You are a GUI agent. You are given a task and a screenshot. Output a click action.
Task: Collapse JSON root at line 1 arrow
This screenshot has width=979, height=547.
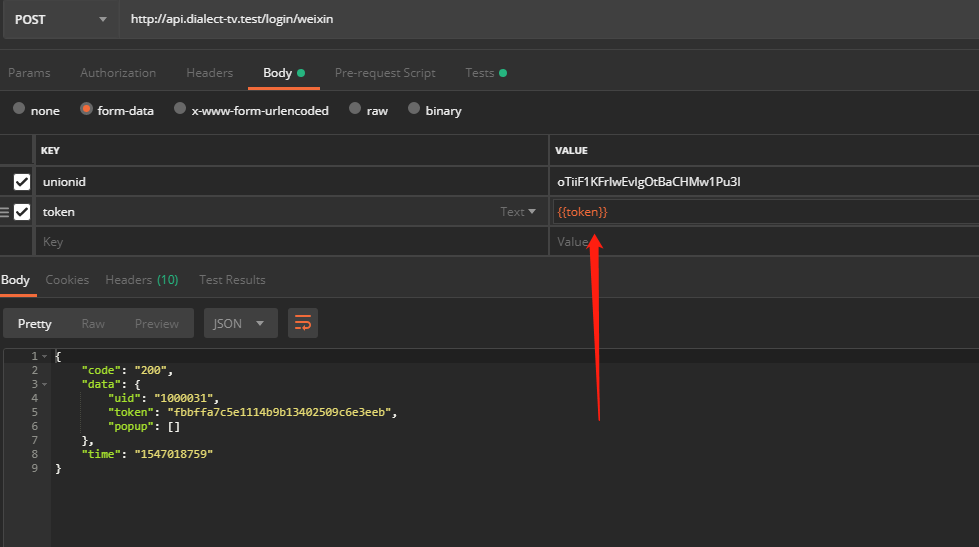pos(44,356)
